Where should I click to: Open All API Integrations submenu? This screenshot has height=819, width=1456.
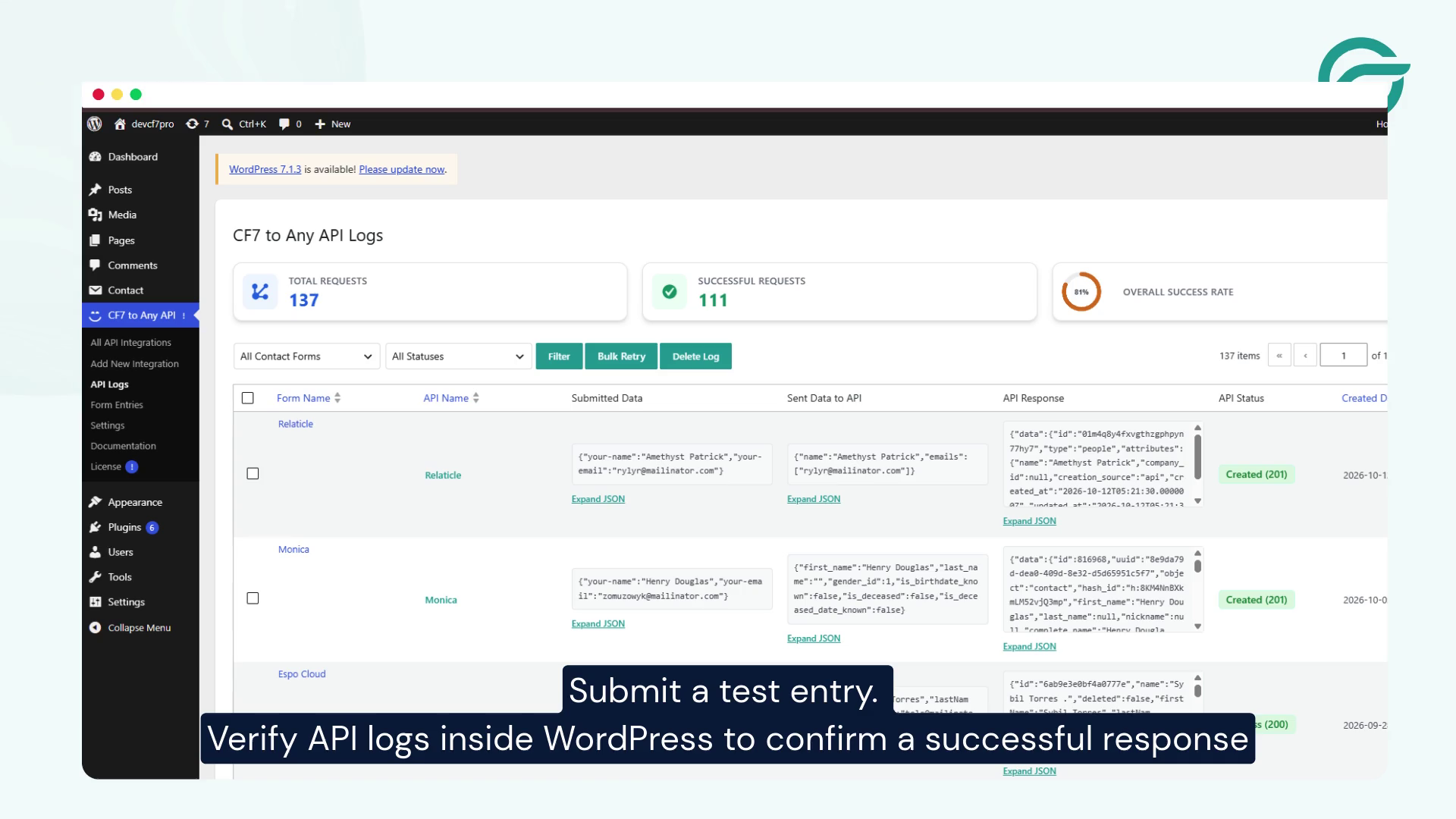click(x=131, y=343)
